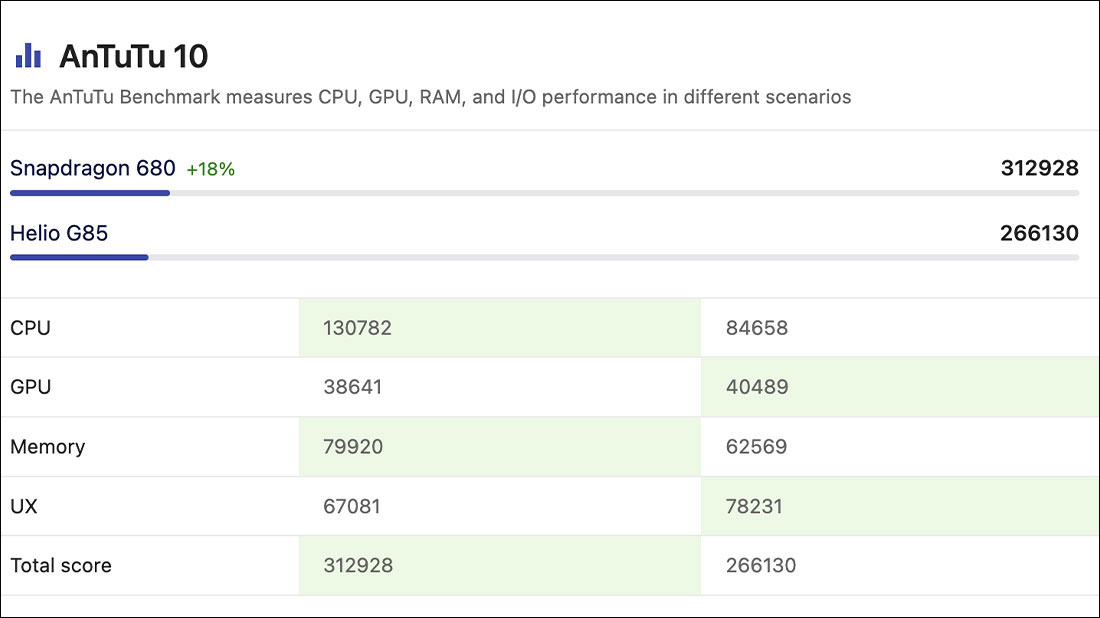The image size is (1100, 618).
Task: Click the AnTuTu bar chart icon
Action: (x=28, y=55)
